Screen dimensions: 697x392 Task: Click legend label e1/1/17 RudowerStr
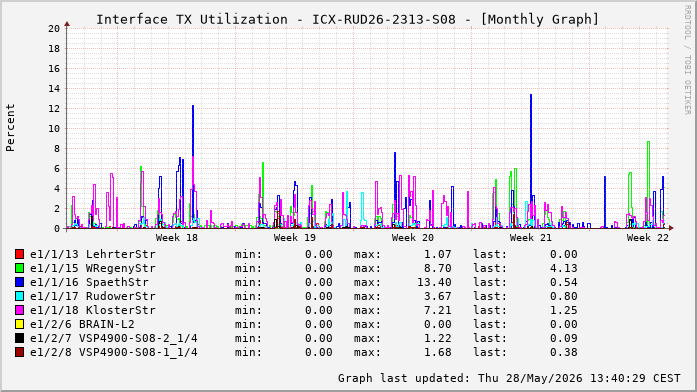point(92,296)
